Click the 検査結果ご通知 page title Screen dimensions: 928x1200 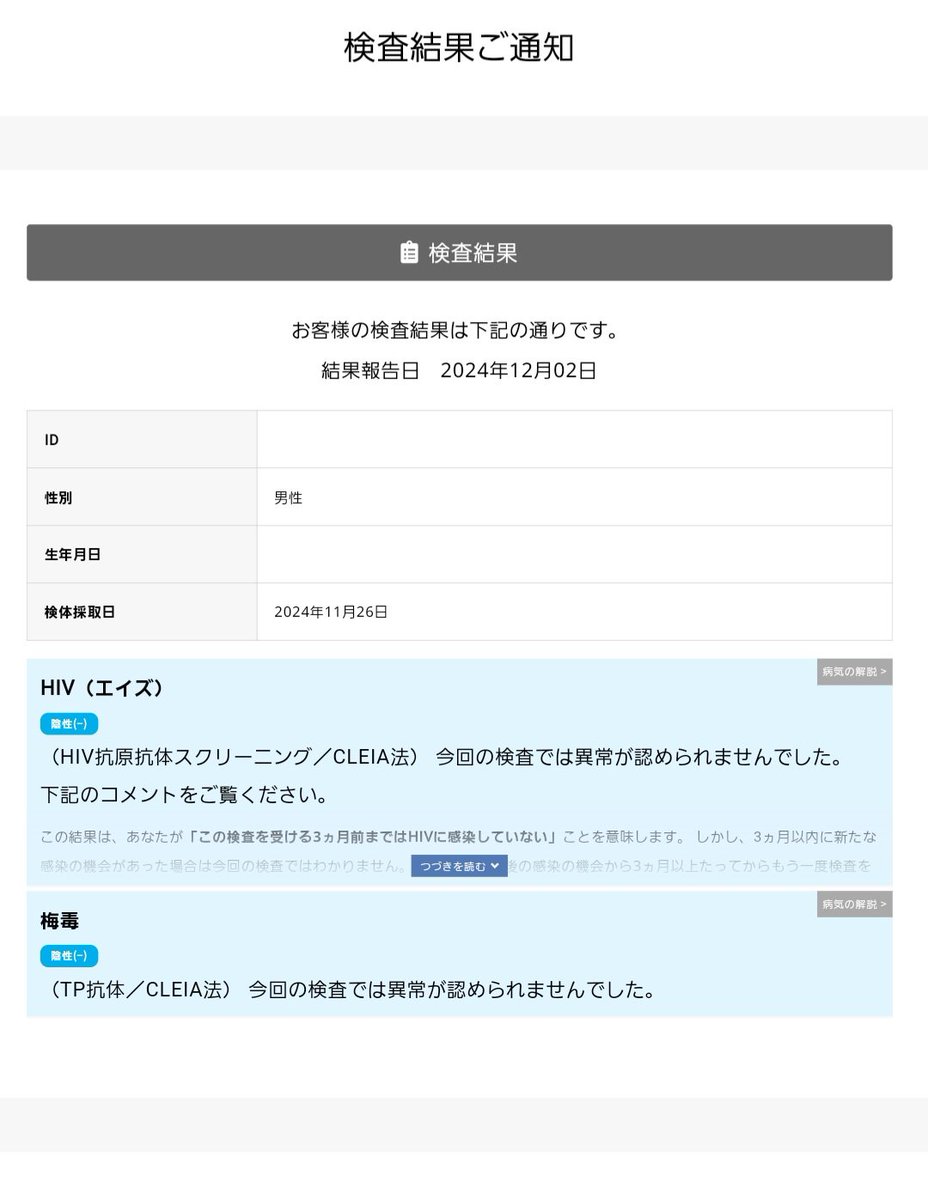click(x=459, y=47)
